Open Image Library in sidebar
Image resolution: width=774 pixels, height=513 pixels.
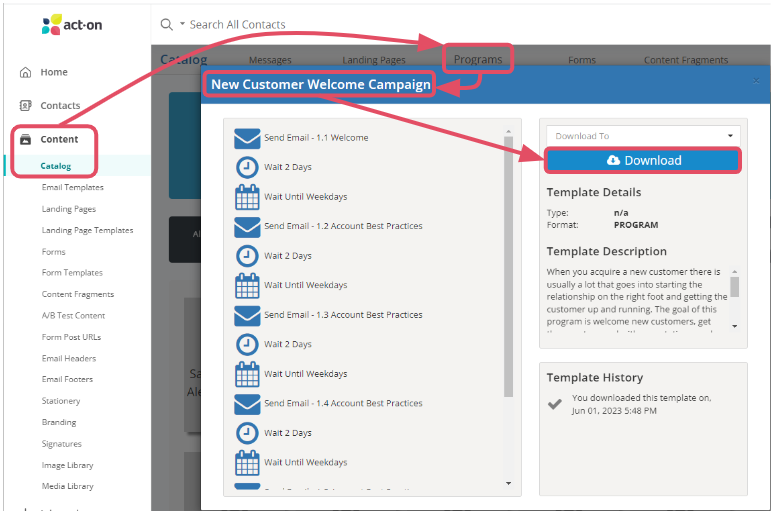coord(67,465)
